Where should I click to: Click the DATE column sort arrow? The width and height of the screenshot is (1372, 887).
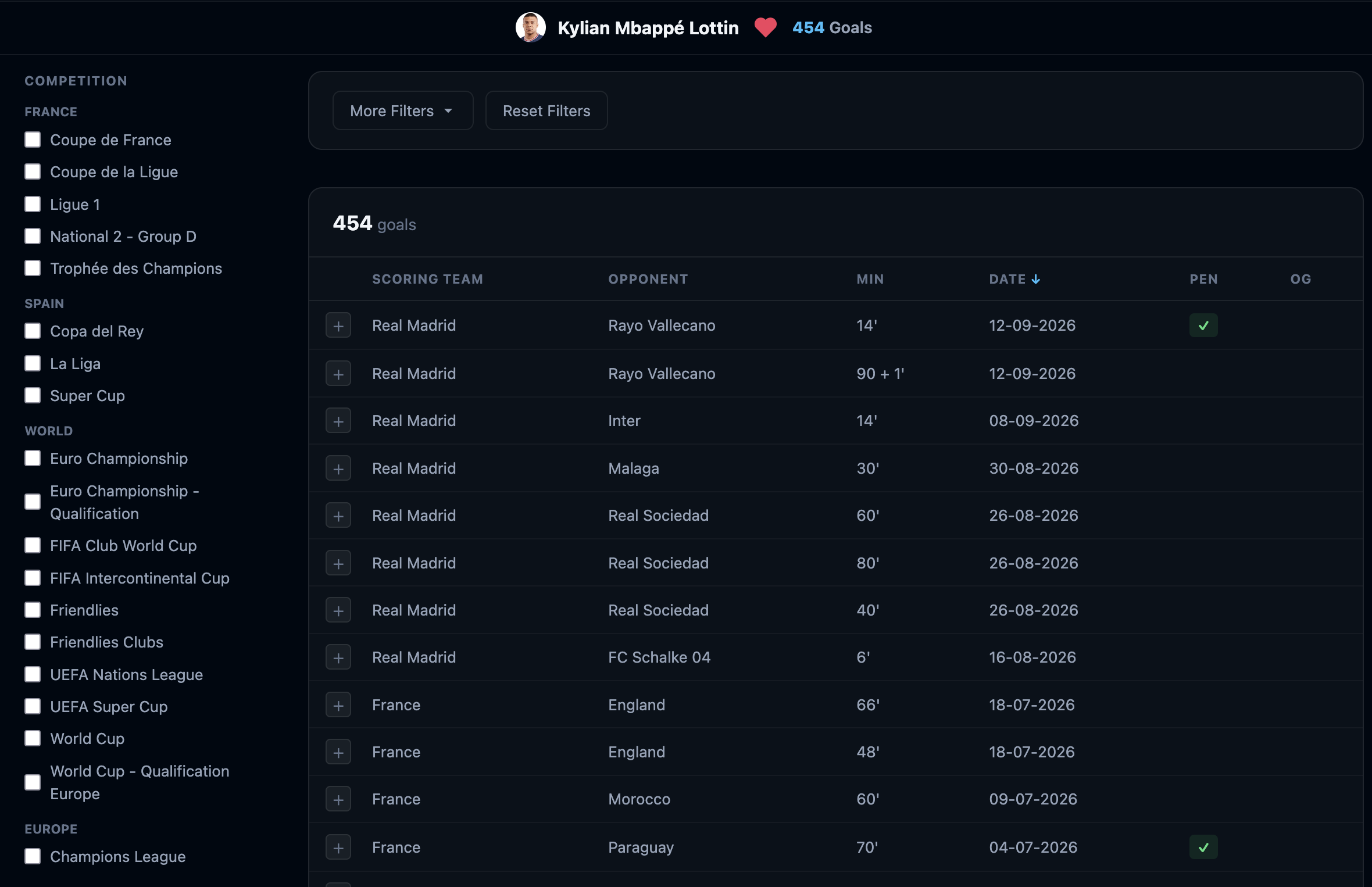1036,279
